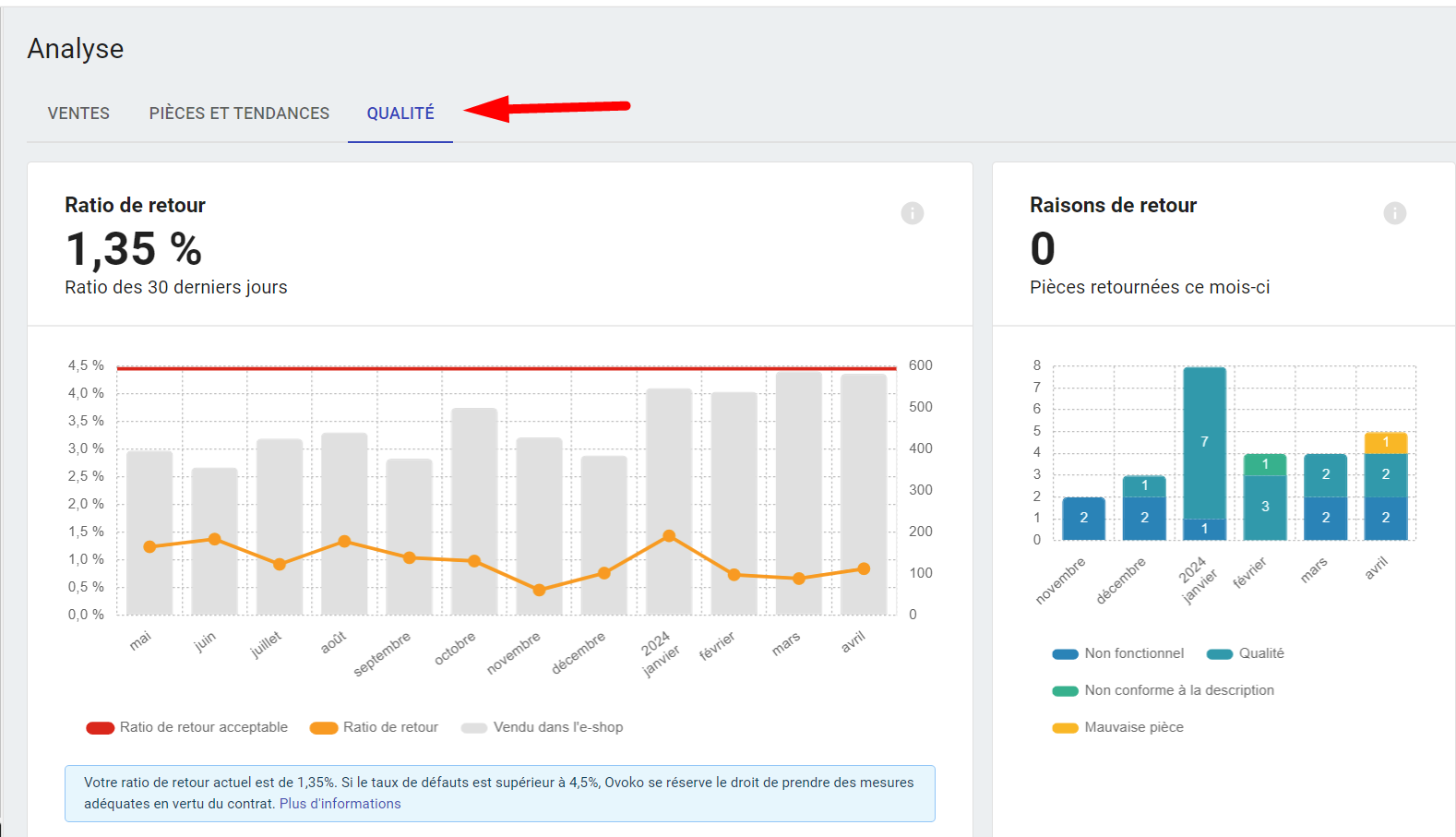The image size is (1456, 837).
Task: Open the VENTES tab
Action: point(78,114)
